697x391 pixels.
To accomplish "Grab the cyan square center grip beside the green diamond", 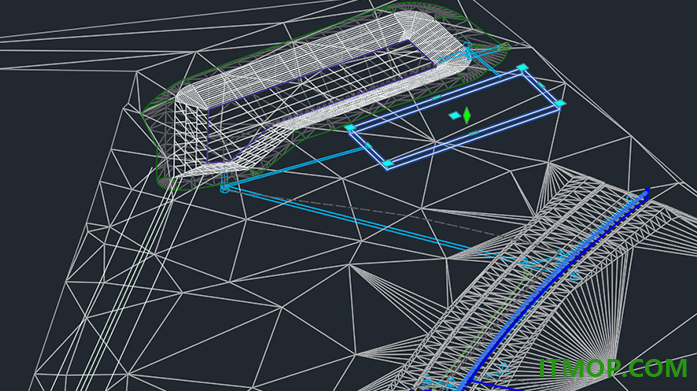I will [455, 116].
